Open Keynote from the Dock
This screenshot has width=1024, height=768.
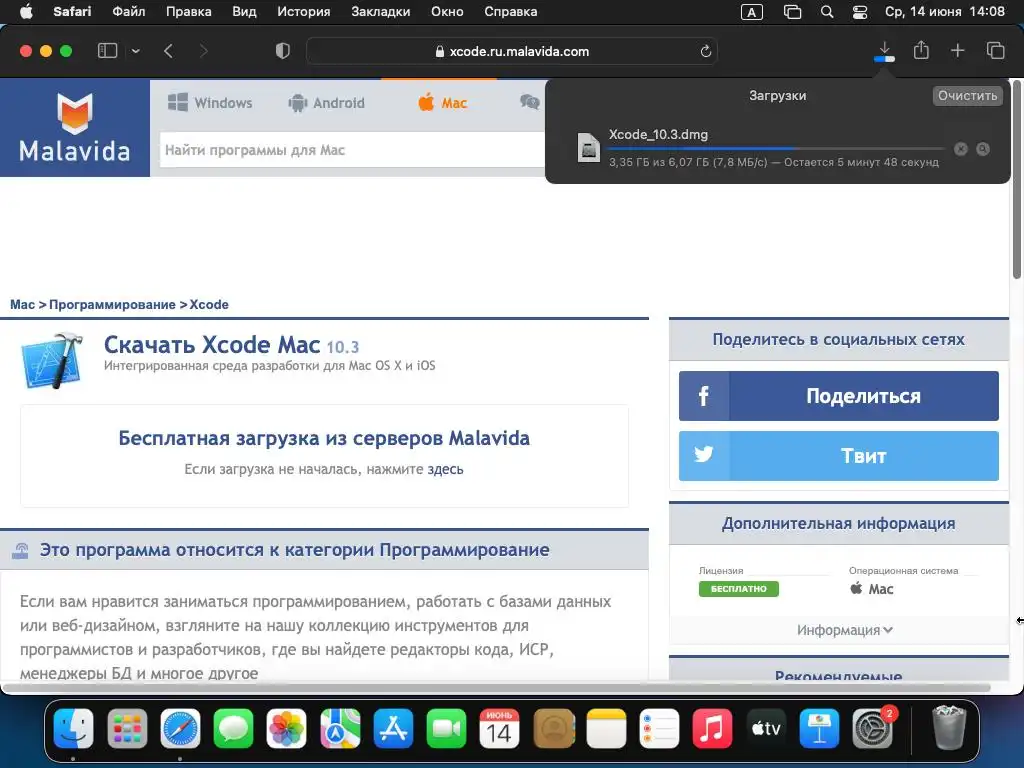point(819,728)
